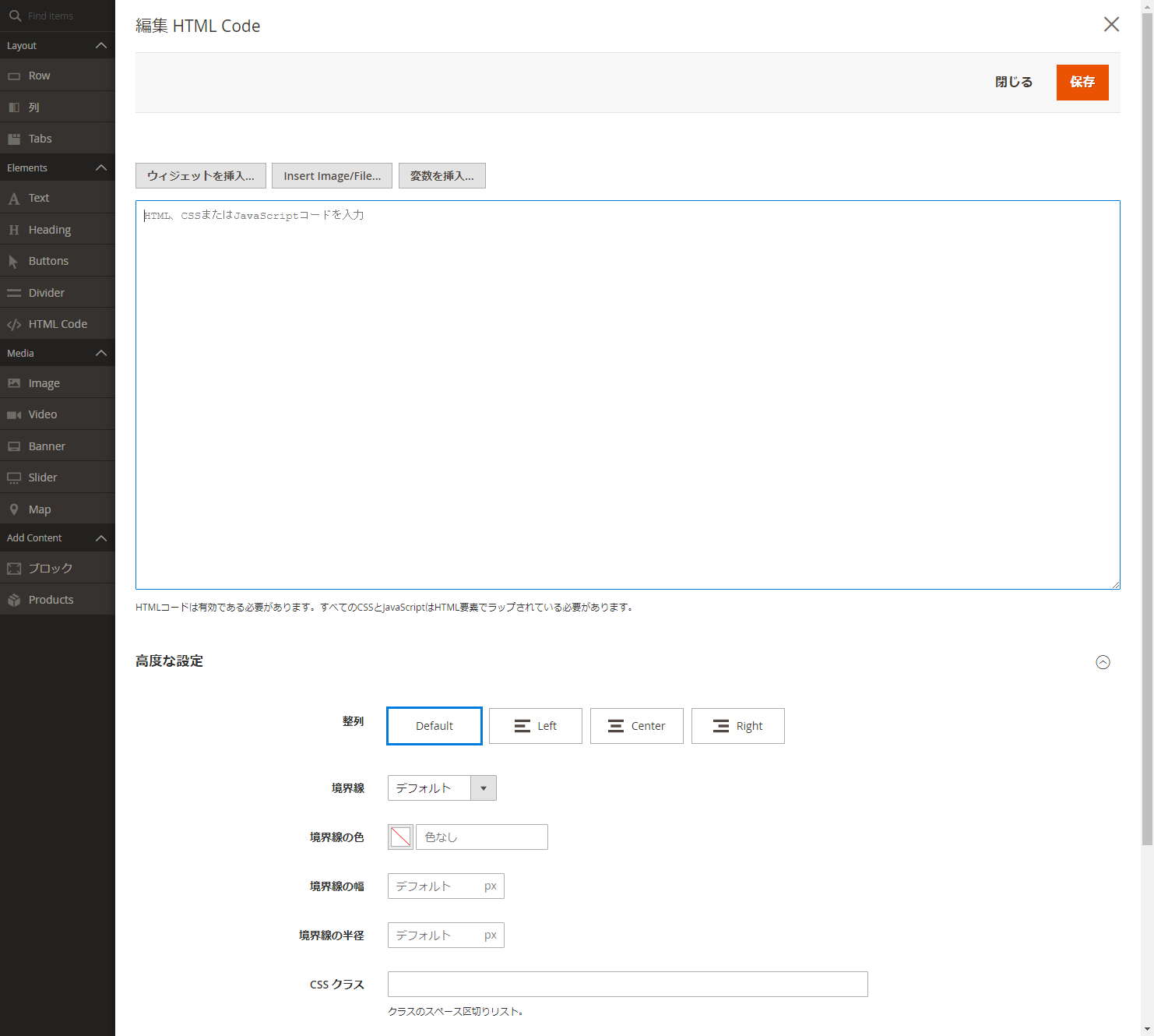
Task: Select the Buttons cursor icon
Action: coord(14,262)
